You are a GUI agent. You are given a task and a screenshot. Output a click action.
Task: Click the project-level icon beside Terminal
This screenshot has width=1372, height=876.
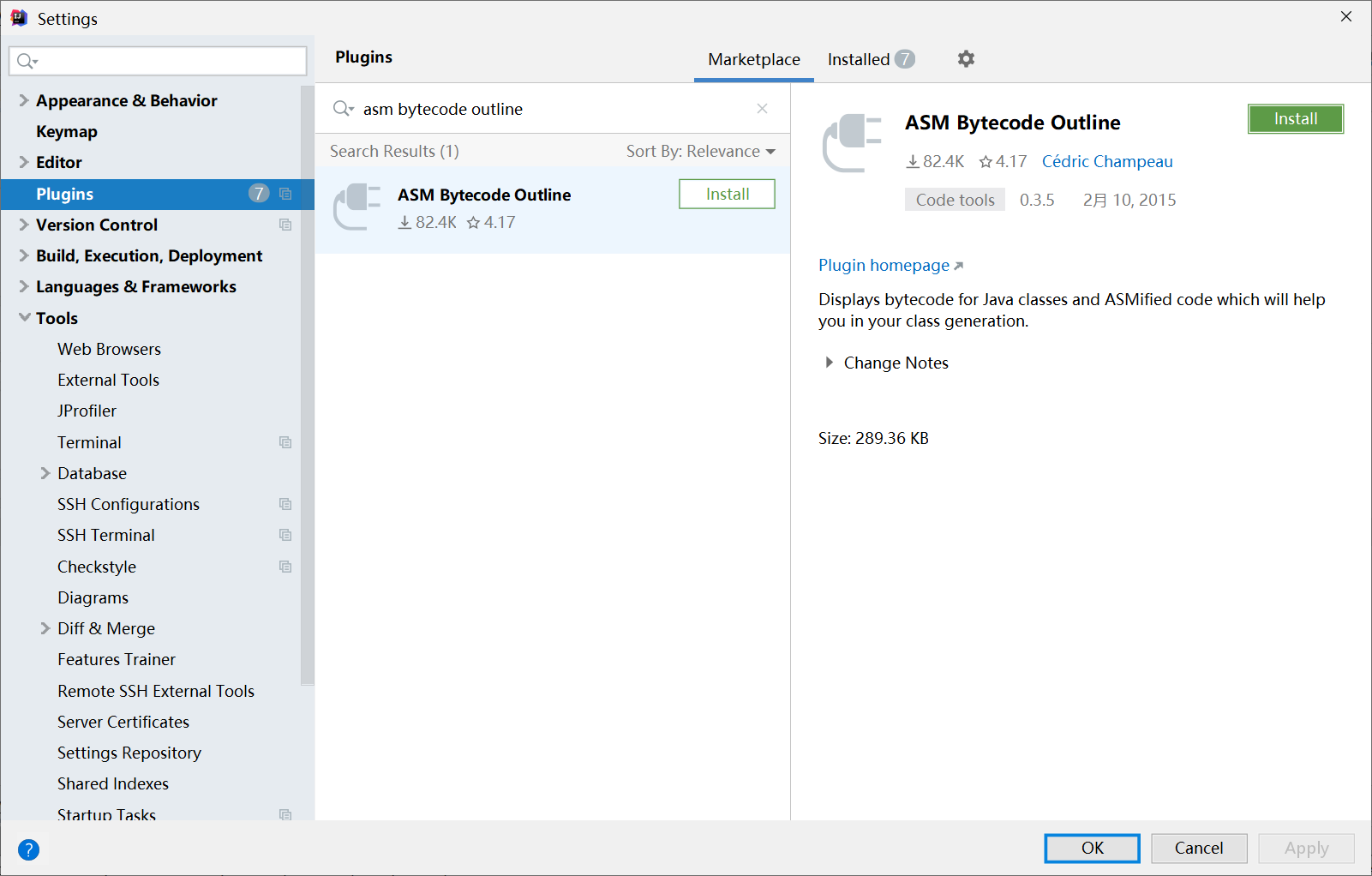pyautogui.click(x=285, y=442)
